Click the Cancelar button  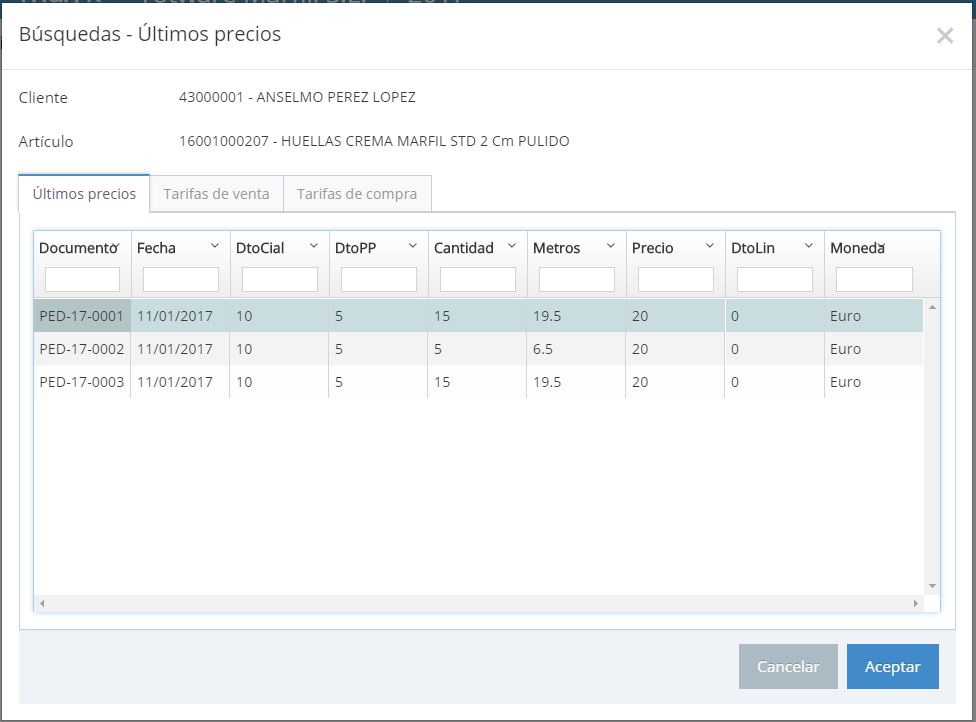click(x=788, y=666)
